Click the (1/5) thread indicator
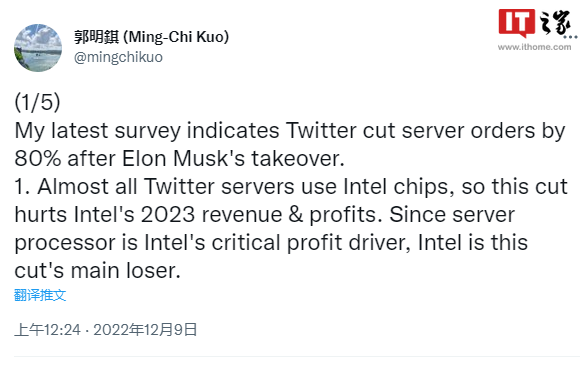The image size is (580, 370). click(37, 102)
